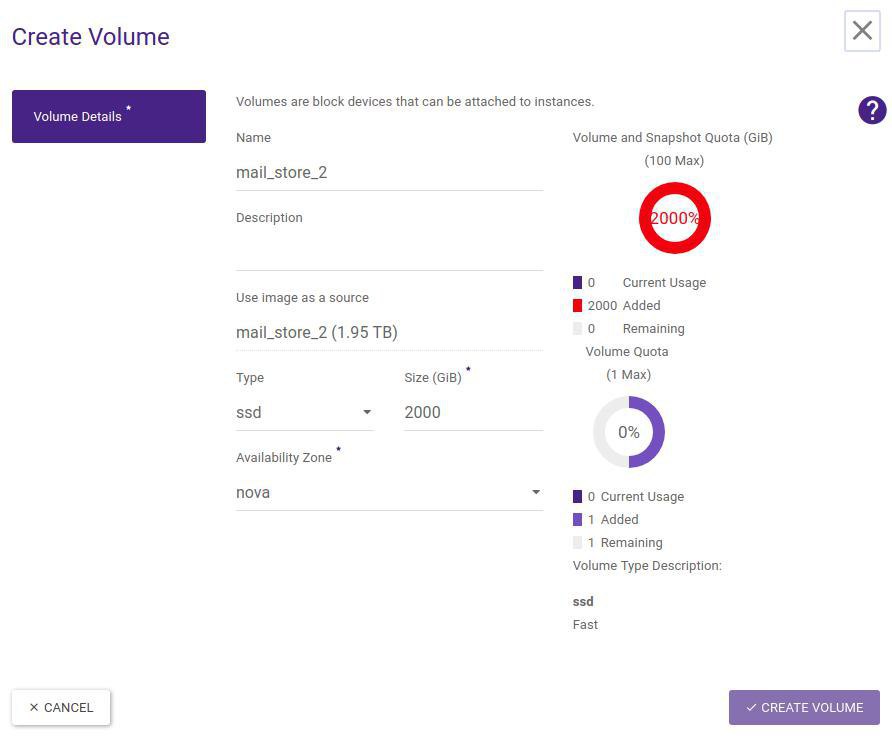Click the Create Volume dialog title
The height and width of the screenshot is (736, 892).
pos(91,37)
